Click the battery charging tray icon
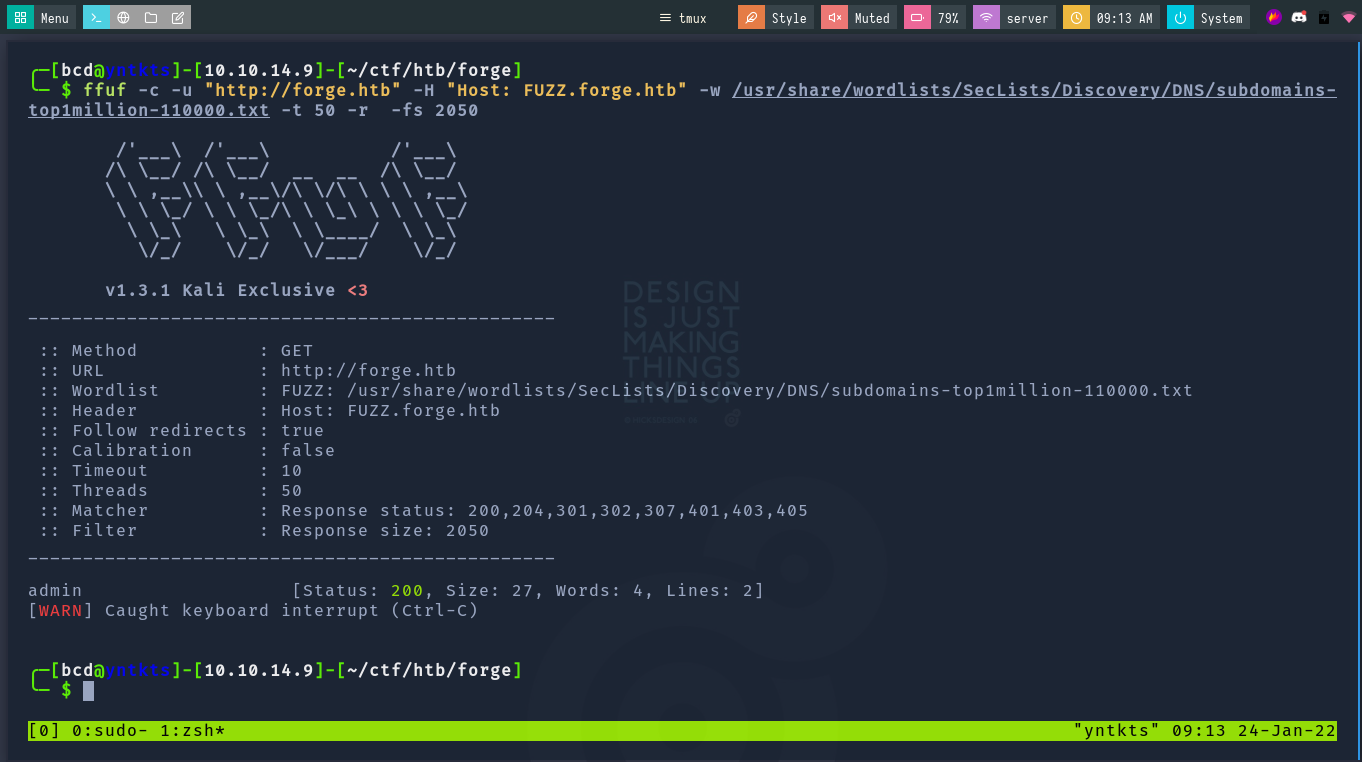This screenshot has height=762, width=1362. pos(1324,17)
